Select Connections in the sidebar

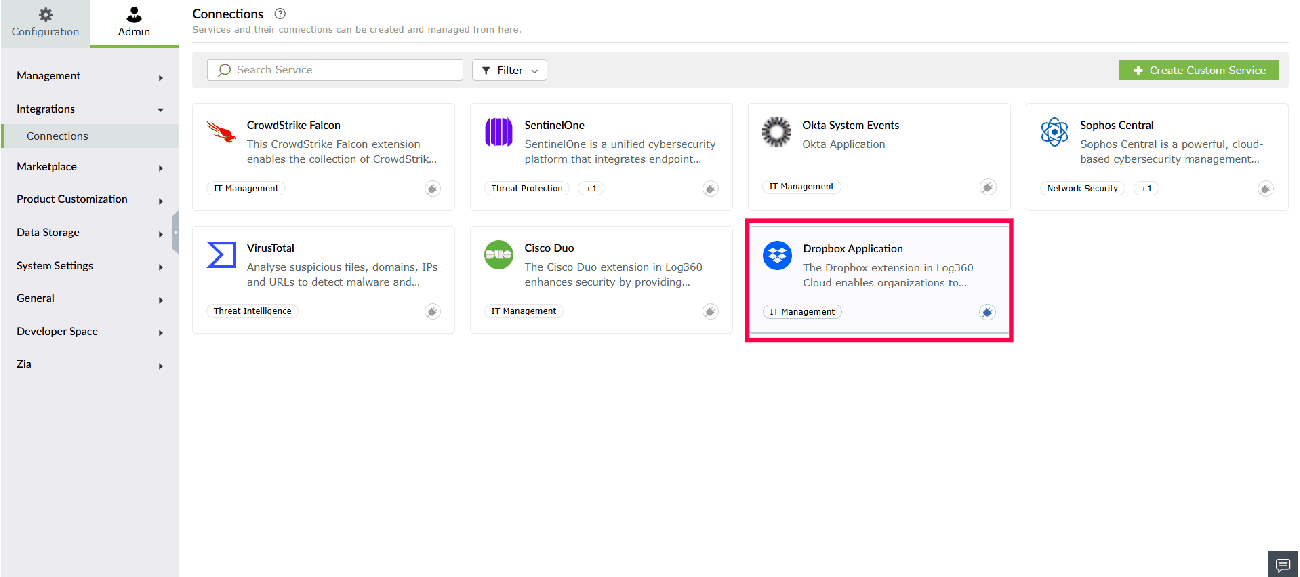(x=89, y=136)
